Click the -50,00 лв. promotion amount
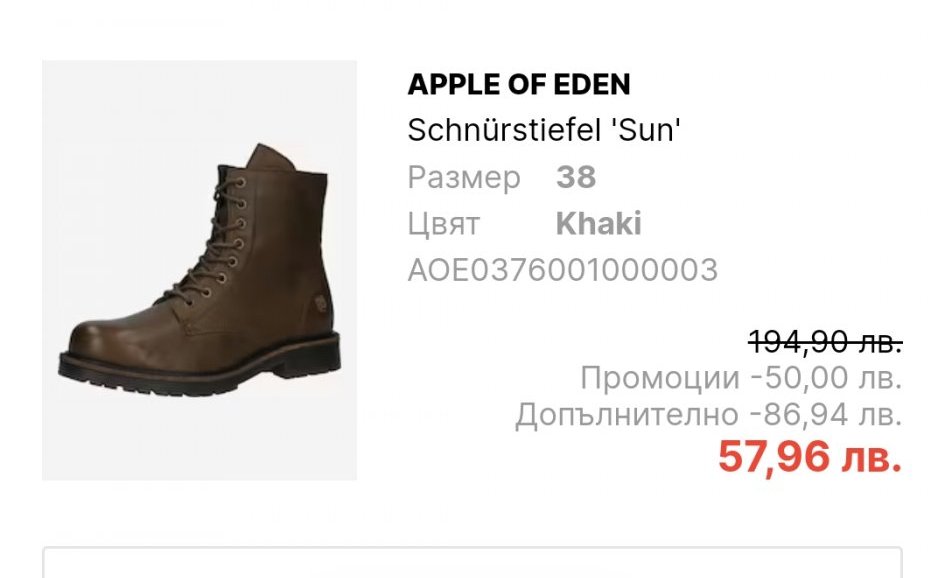944x578 pixels. tap(827, 378)
